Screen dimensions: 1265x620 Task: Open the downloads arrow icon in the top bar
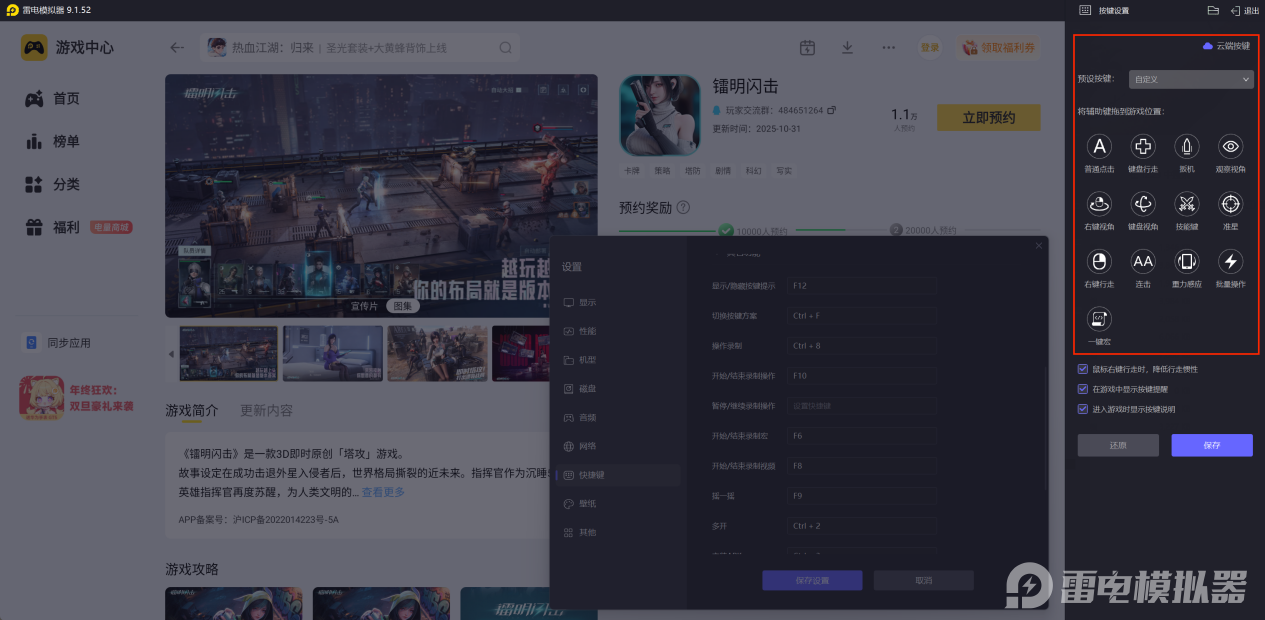pos(848,47)
